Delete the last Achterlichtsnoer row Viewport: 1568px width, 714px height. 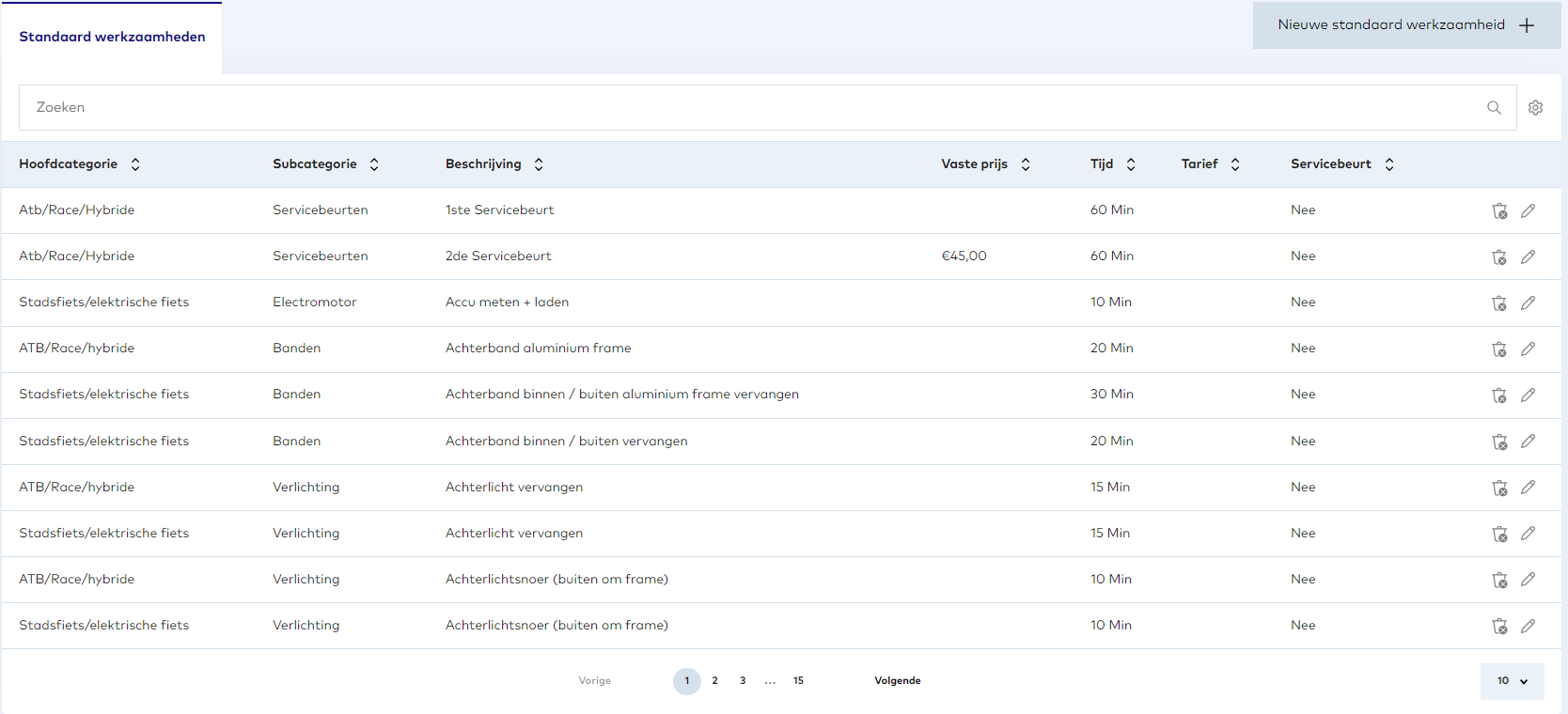(x=1499, y=626)
